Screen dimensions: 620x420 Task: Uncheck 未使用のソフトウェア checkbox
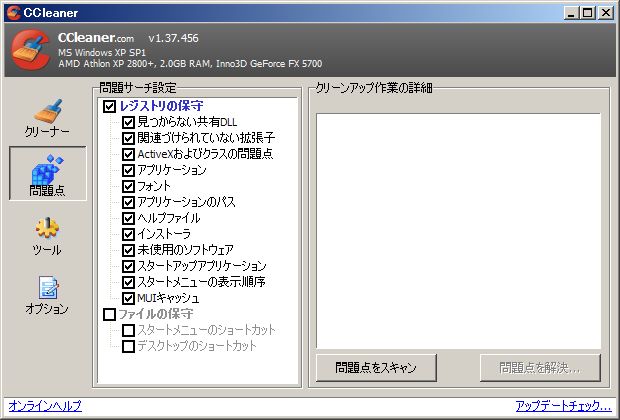point(128,250)
